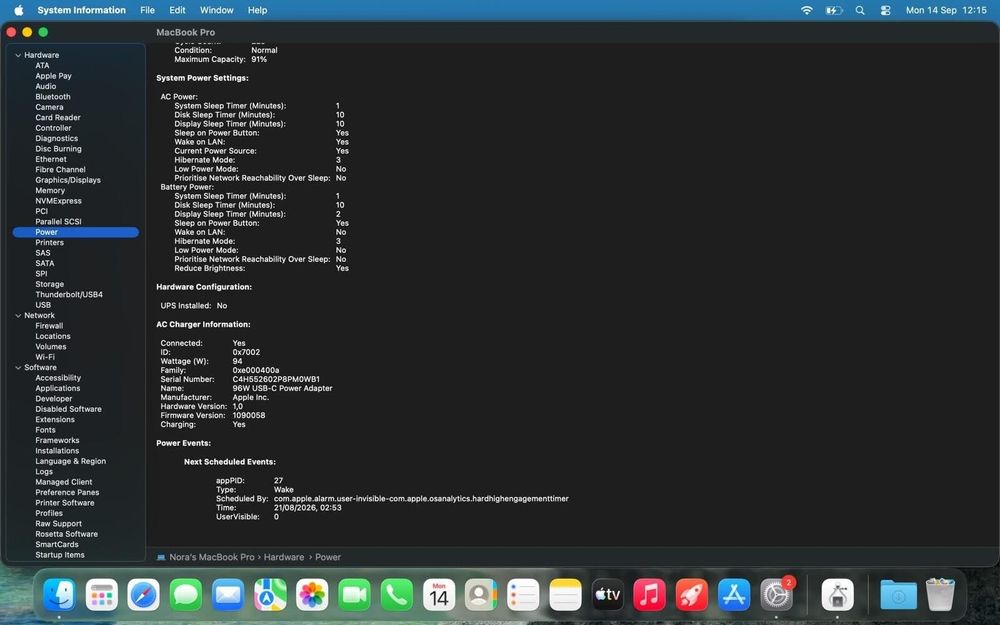This screenshot has height=625, width=1000.
Task: Select Firewall under Network
Action: [x=49, y=326]
